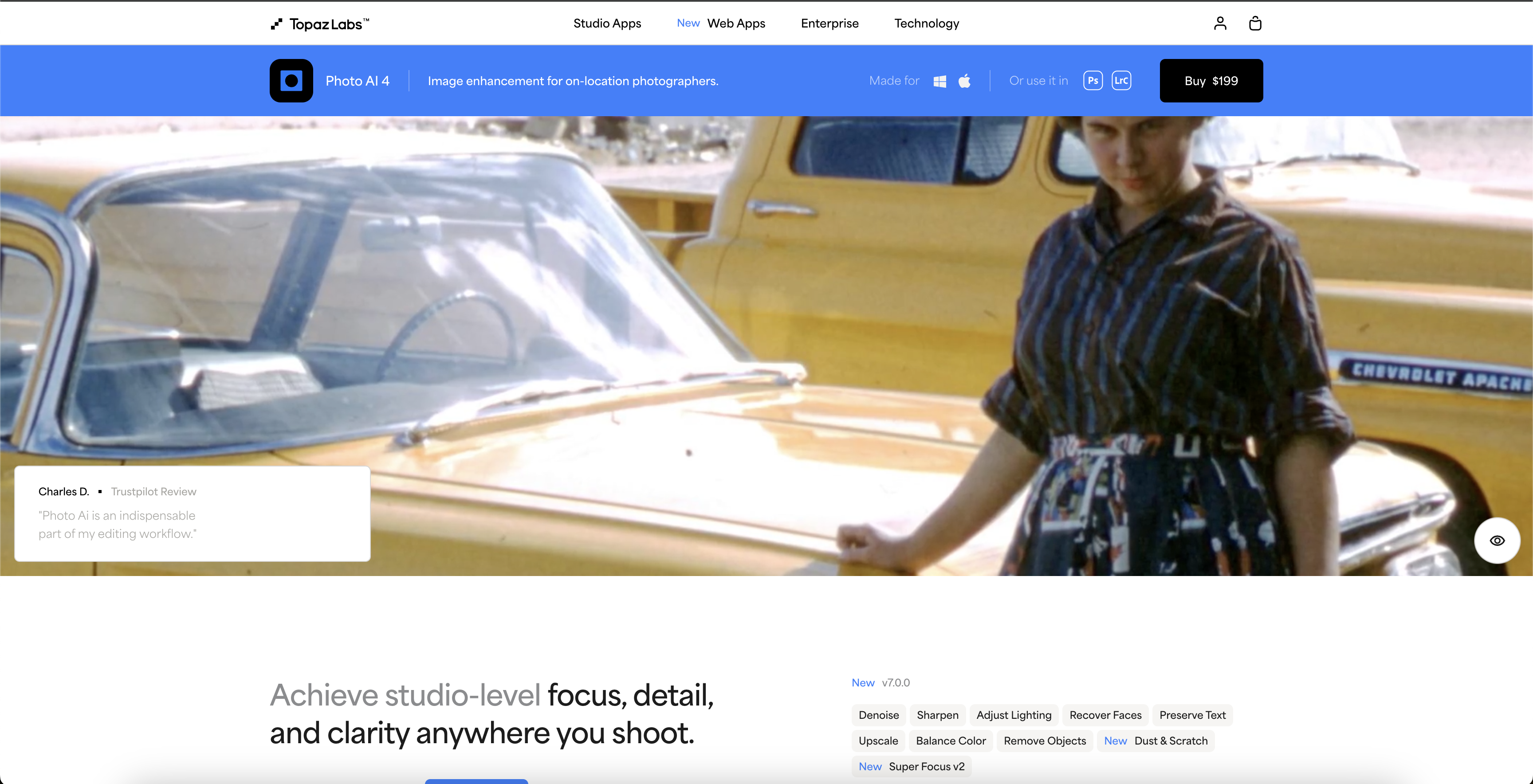Screen dimensions: 1533x784
Task: Select the Recover Faces feature tab
Action: (1105, 715)
